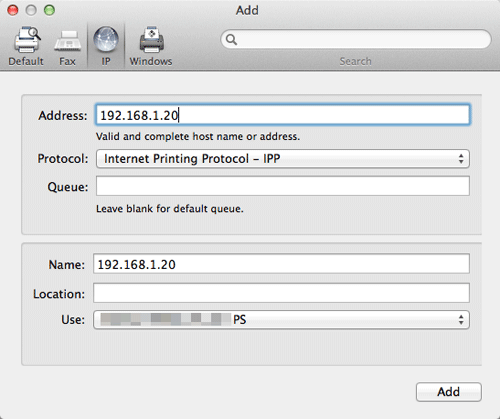Image resolution: width=500 pixels, height=419 pixels.
Task: Click the green zoom window button
Action: point(49,10)
